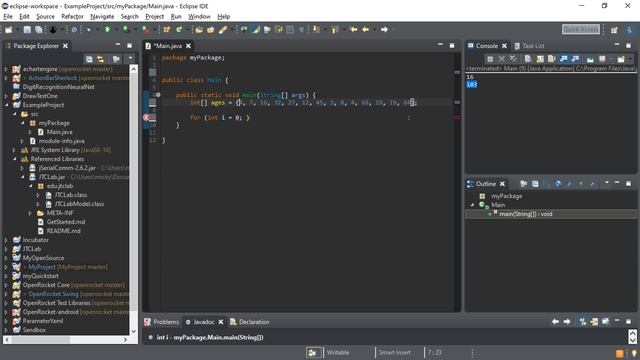Screen dimensions: 640x360
Task: Toggle Hide Non-Public Members in Outline
Action: (581, 184)
